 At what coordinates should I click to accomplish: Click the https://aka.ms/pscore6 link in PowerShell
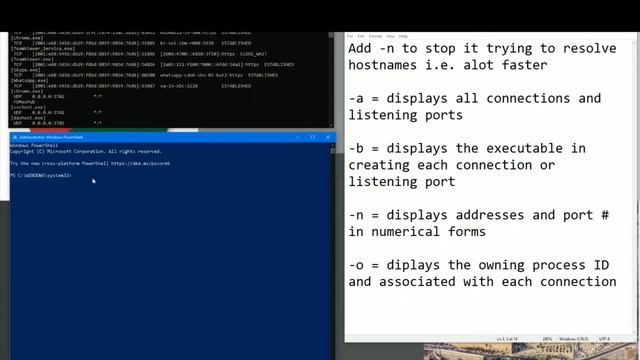[x=140, y=163]
